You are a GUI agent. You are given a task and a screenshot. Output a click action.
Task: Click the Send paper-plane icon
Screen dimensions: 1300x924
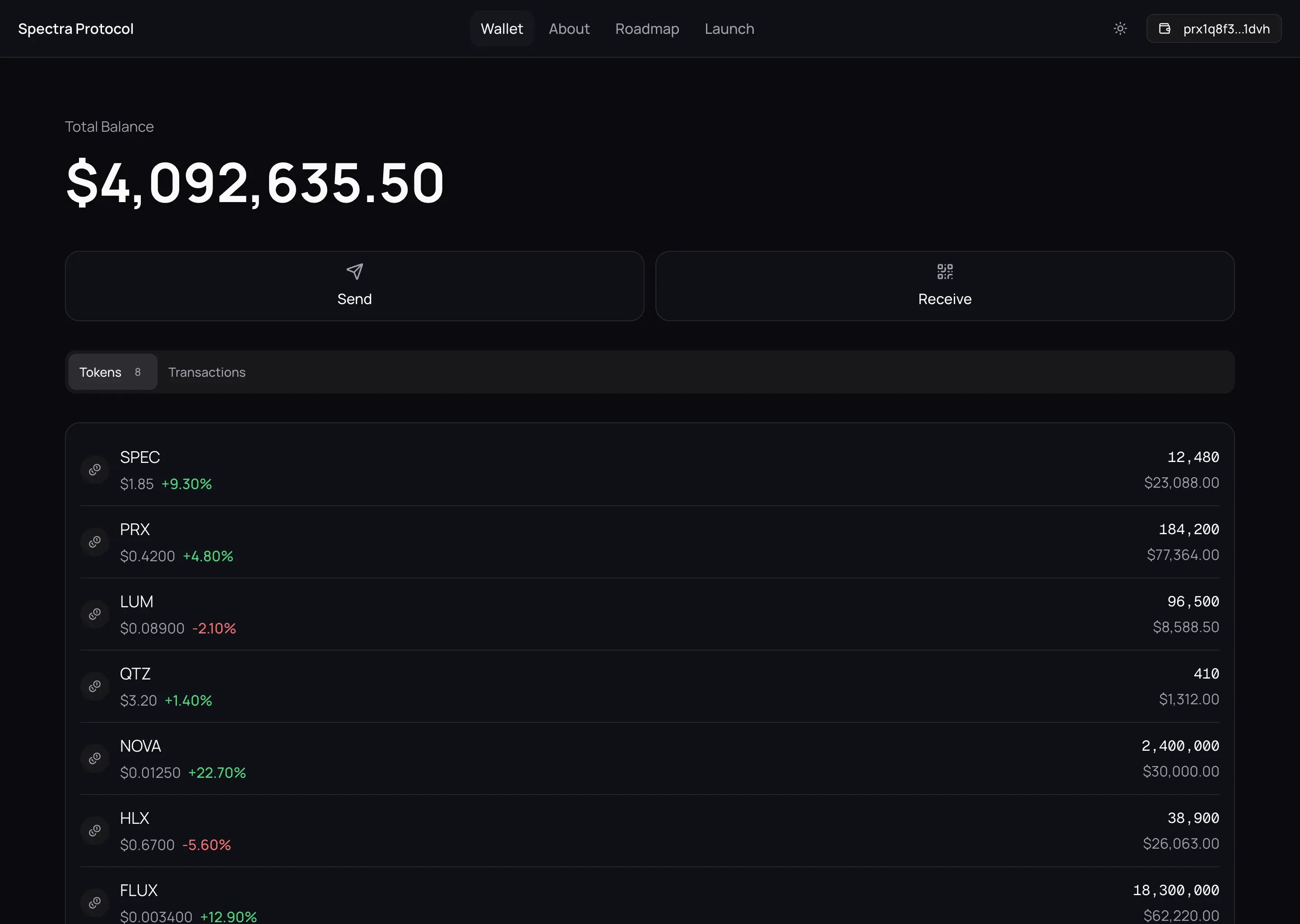coord(355,272)
